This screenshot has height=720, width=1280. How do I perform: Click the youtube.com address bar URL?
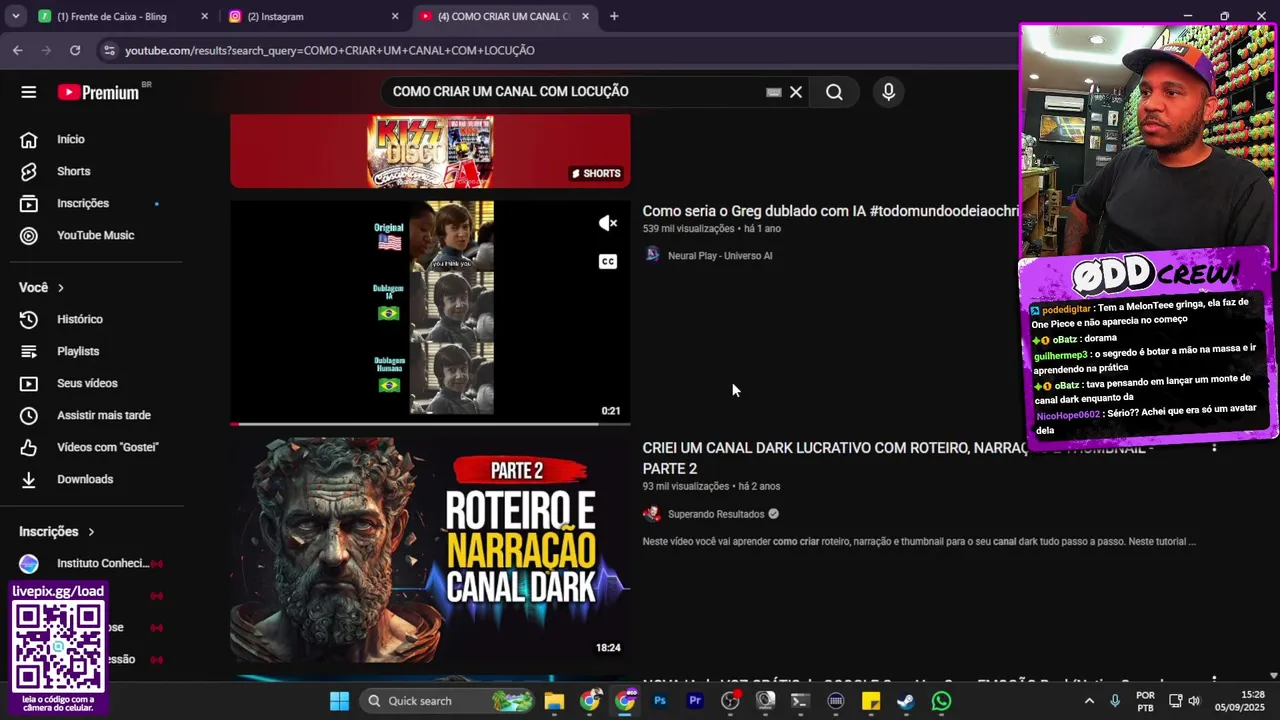(x=330, y=50)
